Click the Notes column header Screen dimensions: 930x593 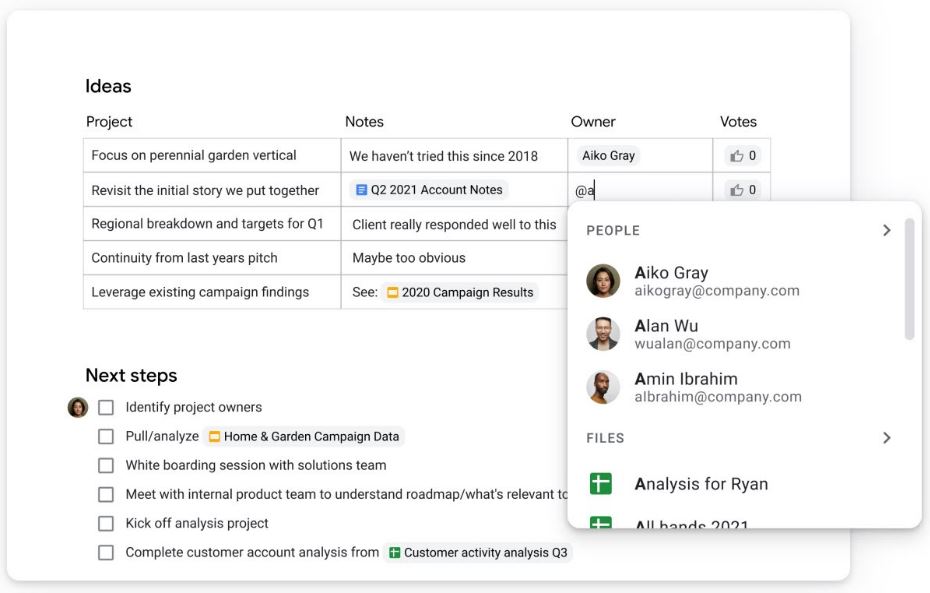[364, 122]
